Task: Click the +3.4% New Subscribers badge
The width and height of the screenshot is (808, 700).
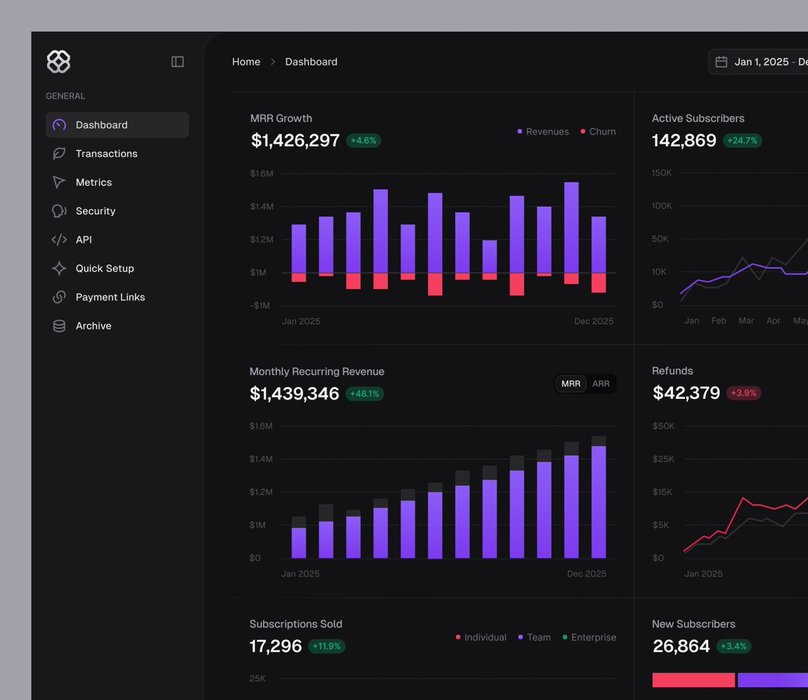Action: (x=734, y=646)
